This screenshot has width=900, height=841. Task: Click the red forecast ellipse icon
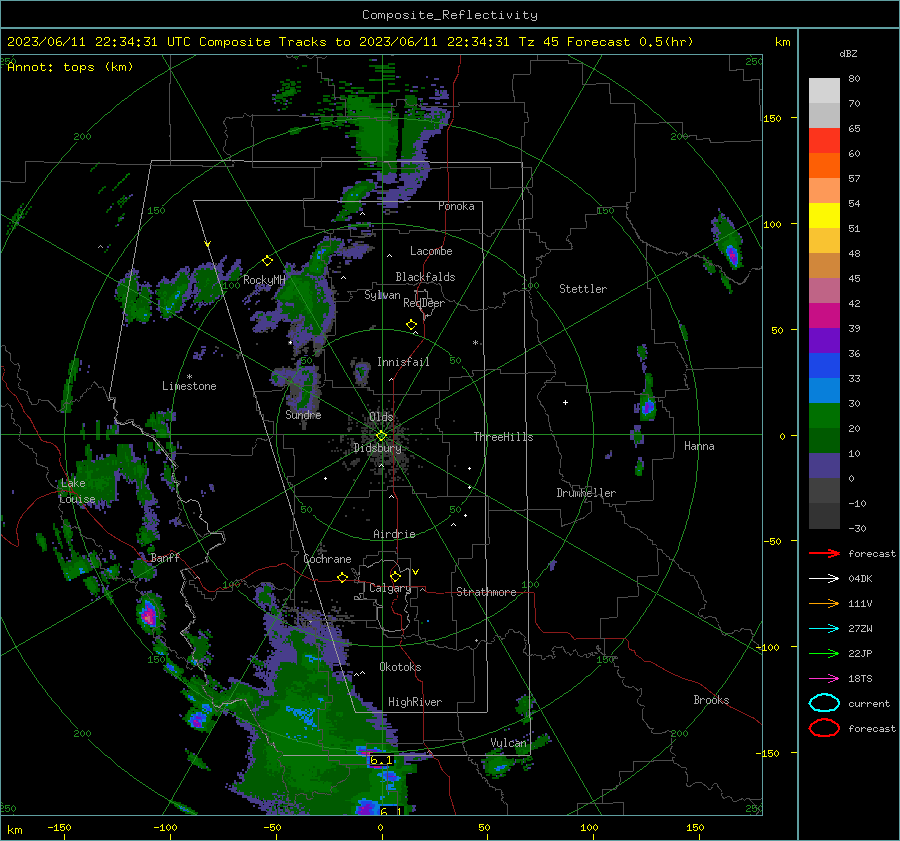pyautogui.click(x=824, y=728)
